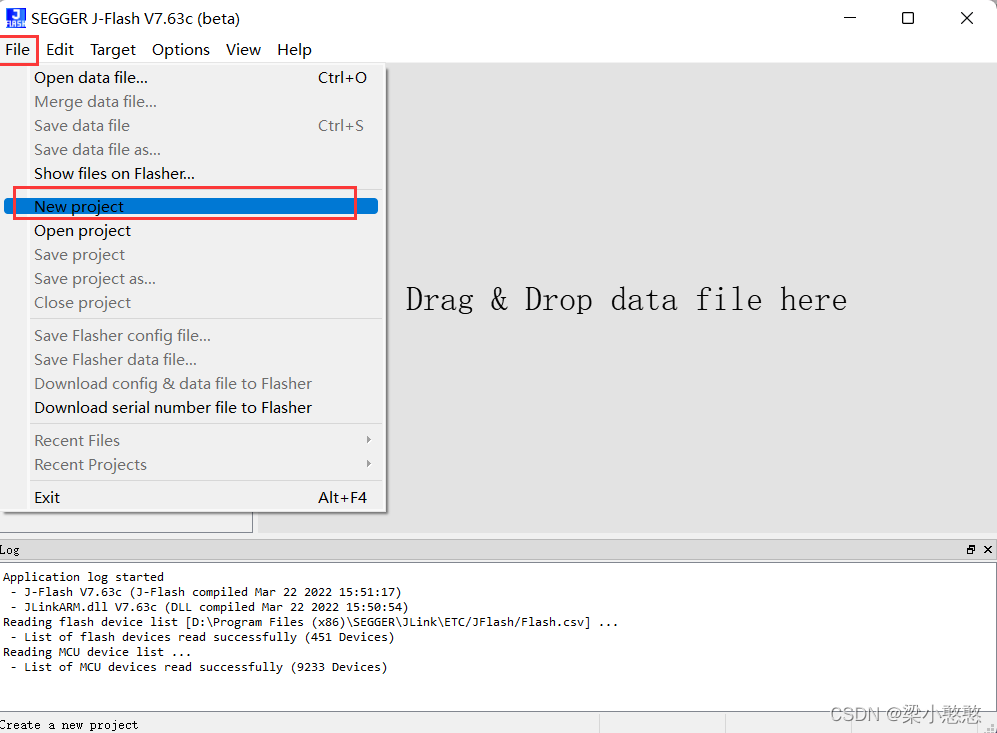Click 'Reading flash device list' log line
Image resolution: width=997 pixels, height=733 pixels.
[310, 622]
